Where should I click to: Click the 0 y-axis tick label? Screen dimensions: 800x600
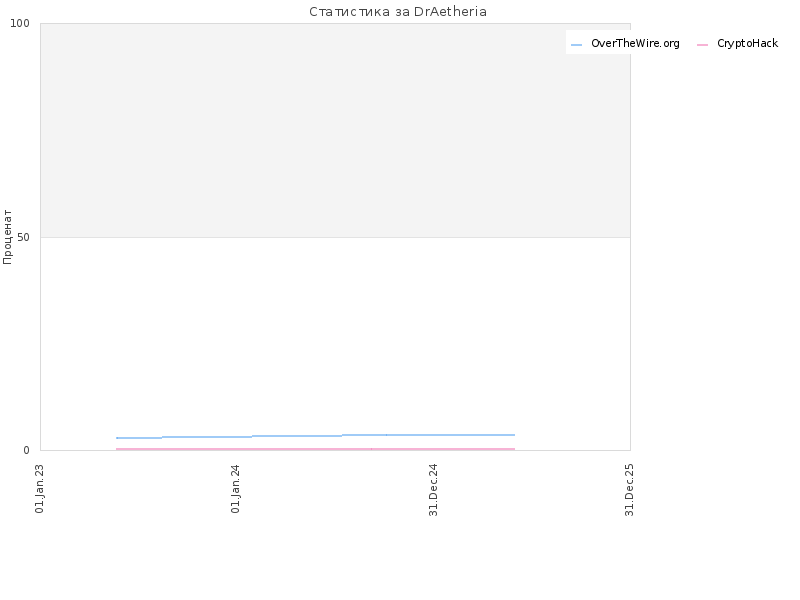coord(27,451)
